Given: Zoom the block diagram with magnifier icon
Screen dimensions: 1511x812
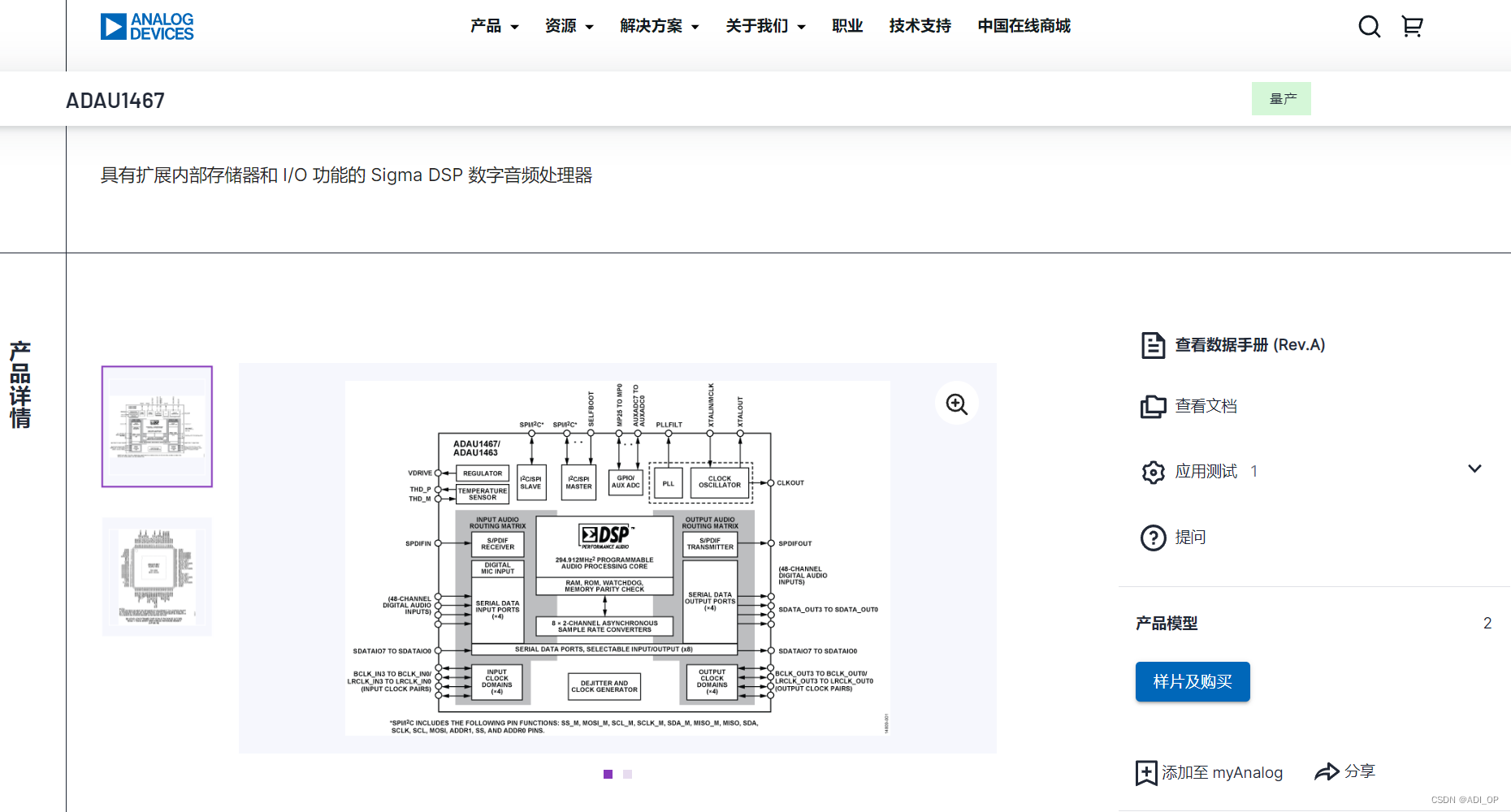Looking at the screenshot, I should click(957, 404).
